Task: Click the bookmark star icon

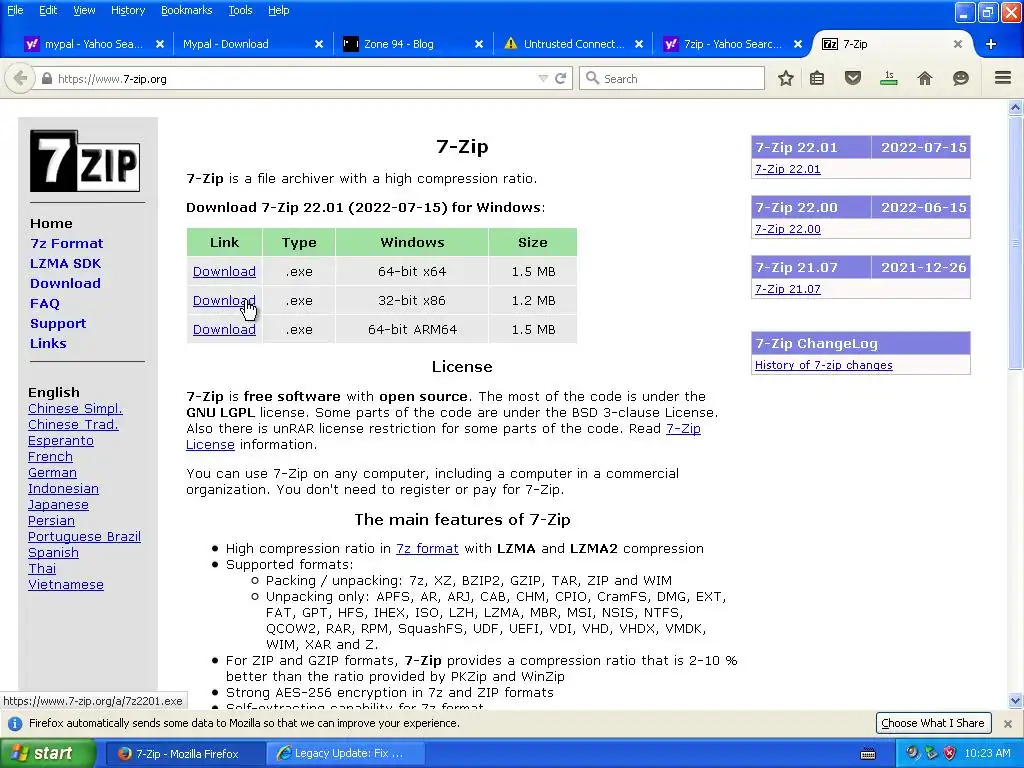Action: [x=786, y=78]
